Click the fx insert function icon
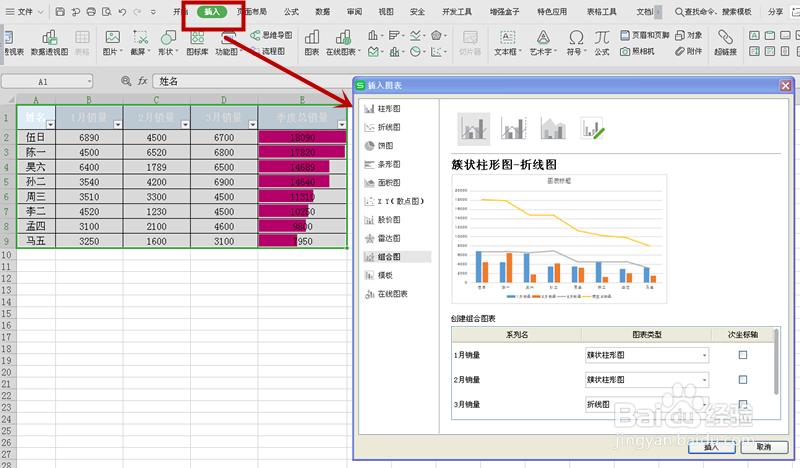The height and width of the screenshot is (468, 800). pos(142,81)
